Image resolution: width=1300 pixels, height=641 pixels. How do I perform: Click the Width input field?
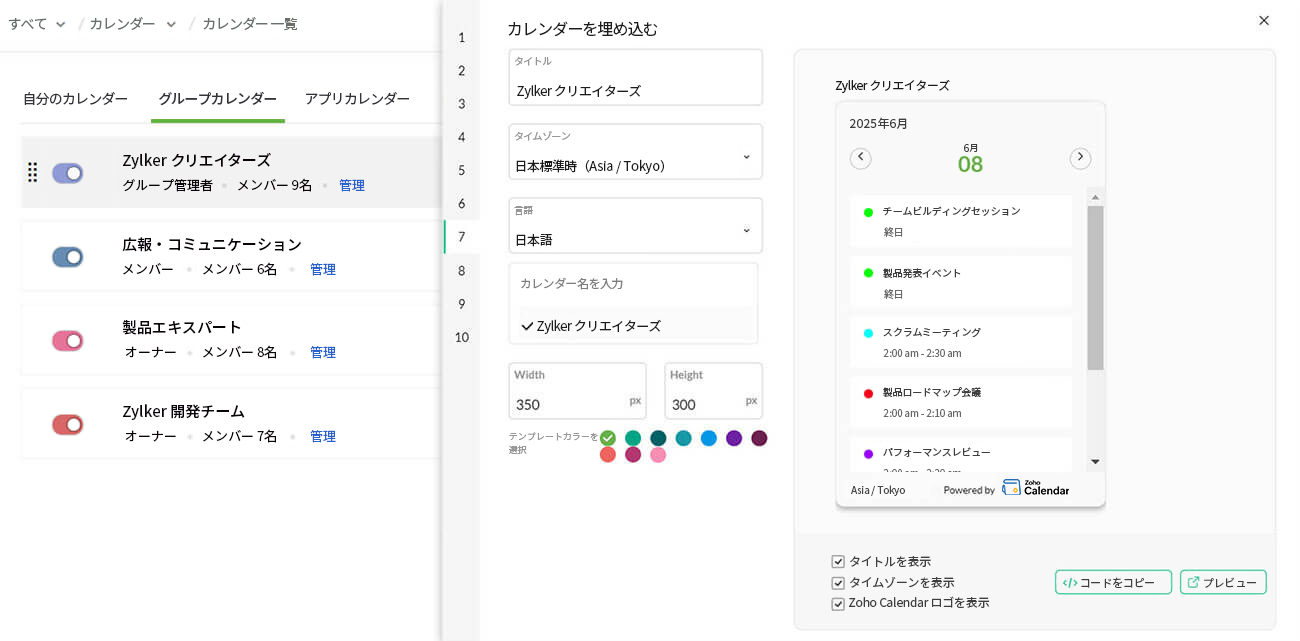577,391
